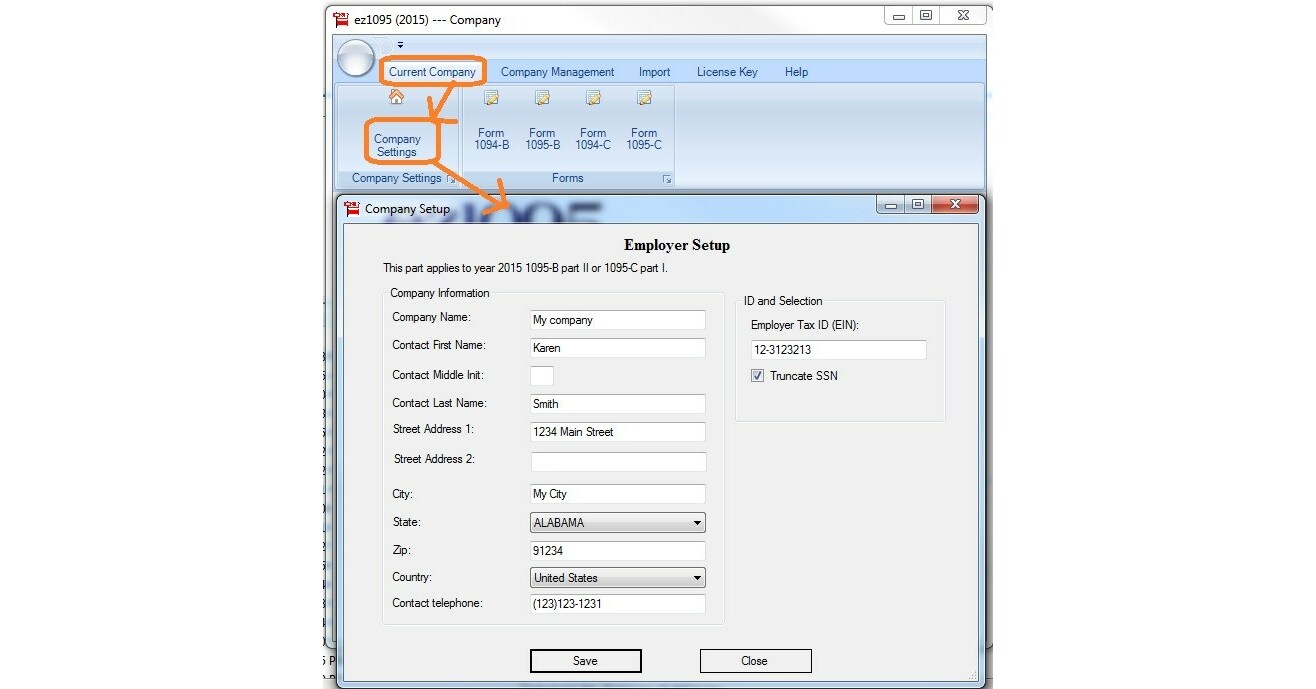Click the Employer Tax ID field
This screenshot has width=1316, height=689.
(x=838, y=349)
